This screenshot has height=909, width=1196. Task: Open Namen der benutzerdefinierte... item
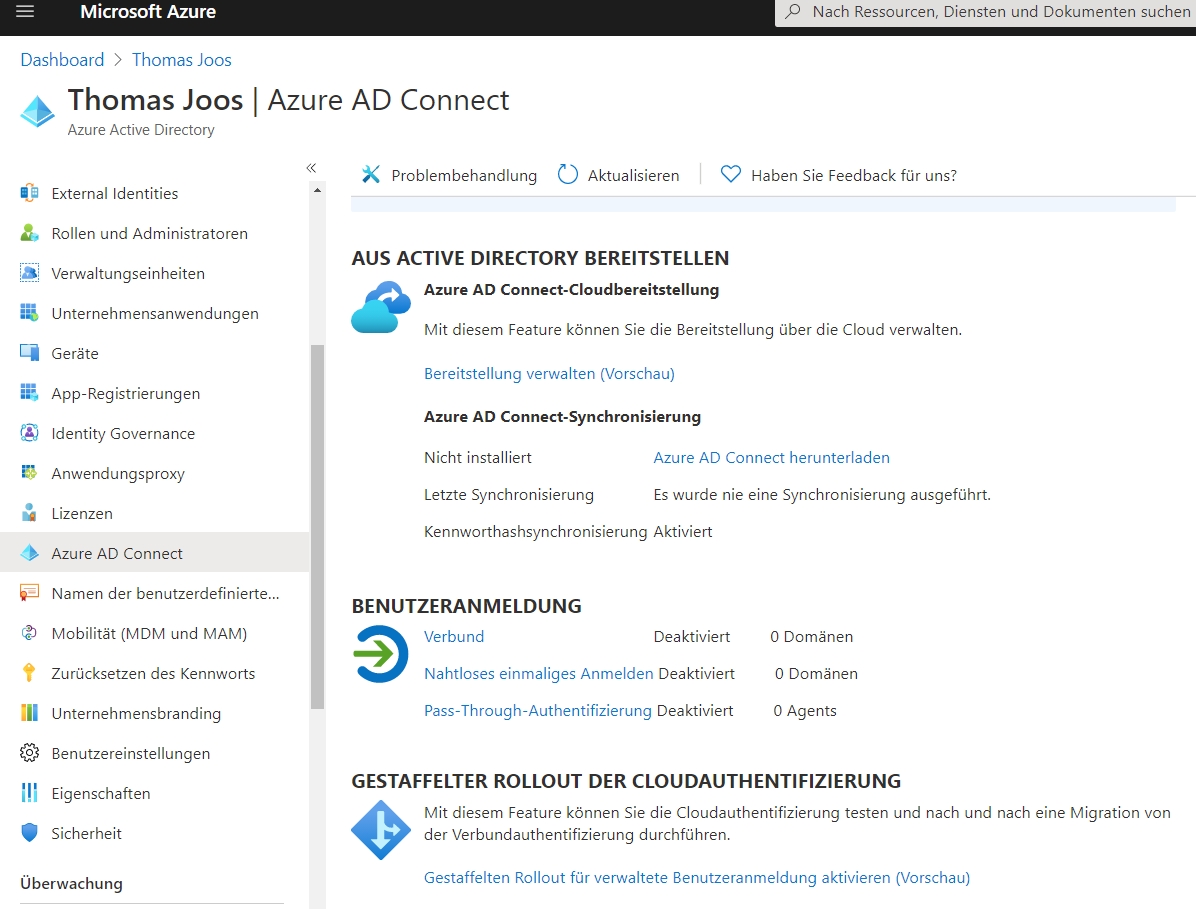click(166, 593)
